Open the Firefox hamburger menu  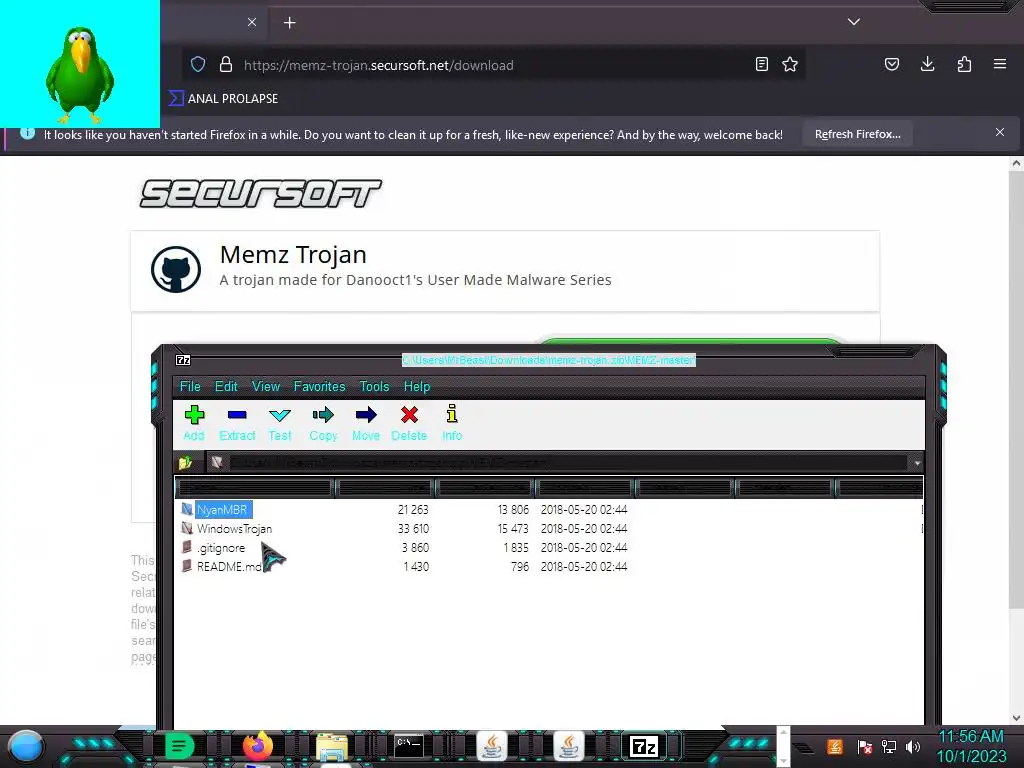(1000, 64)
